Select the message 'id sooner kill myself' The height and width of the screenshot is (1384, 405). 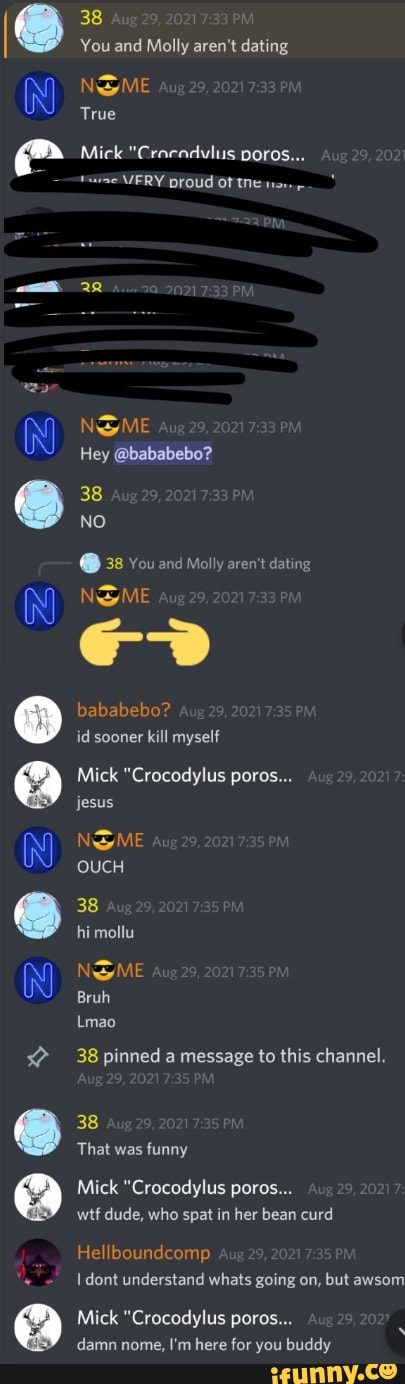point(148,736)
